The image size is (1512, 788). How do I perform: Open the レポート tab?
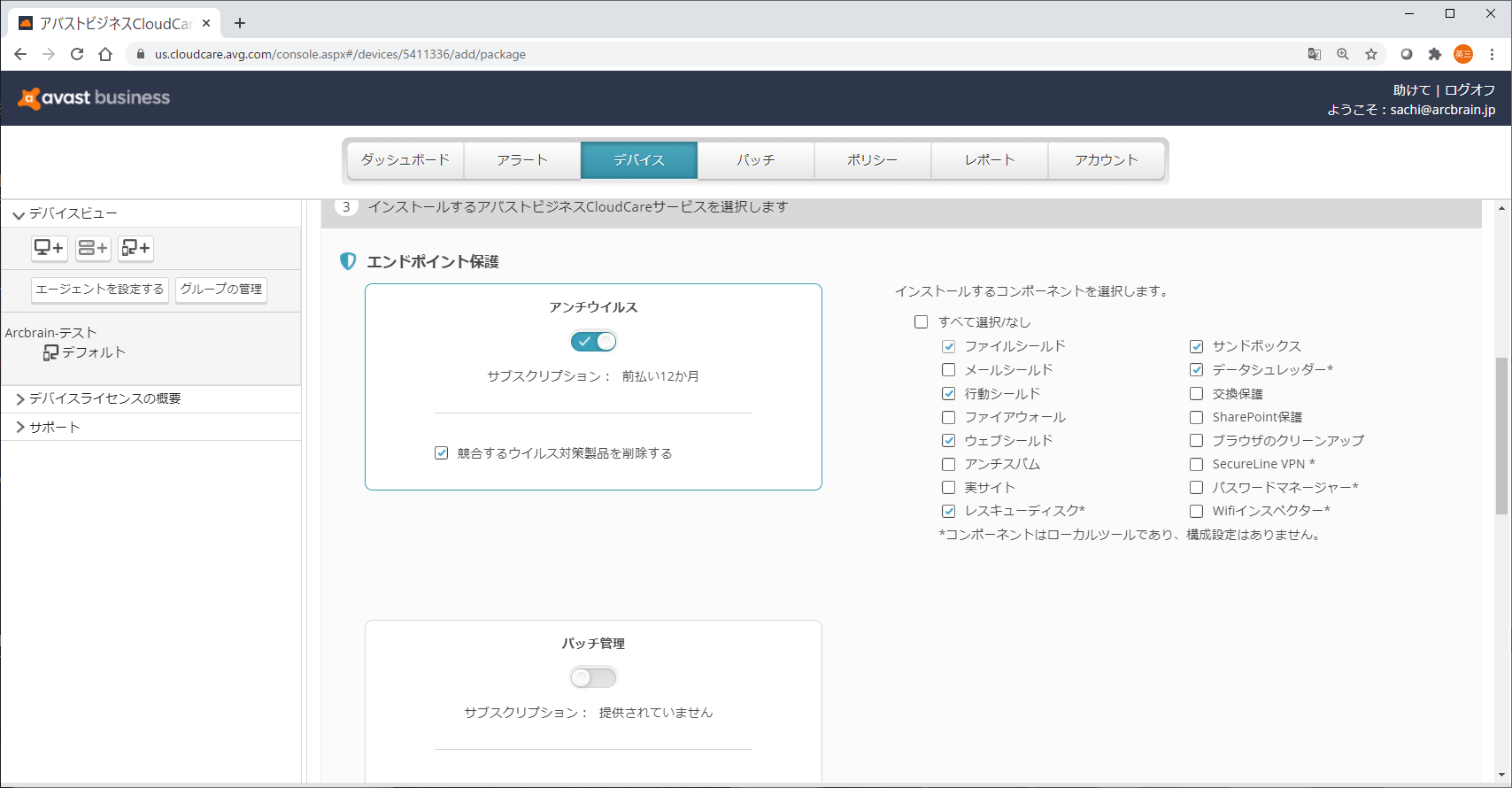[x=990, y=160]
